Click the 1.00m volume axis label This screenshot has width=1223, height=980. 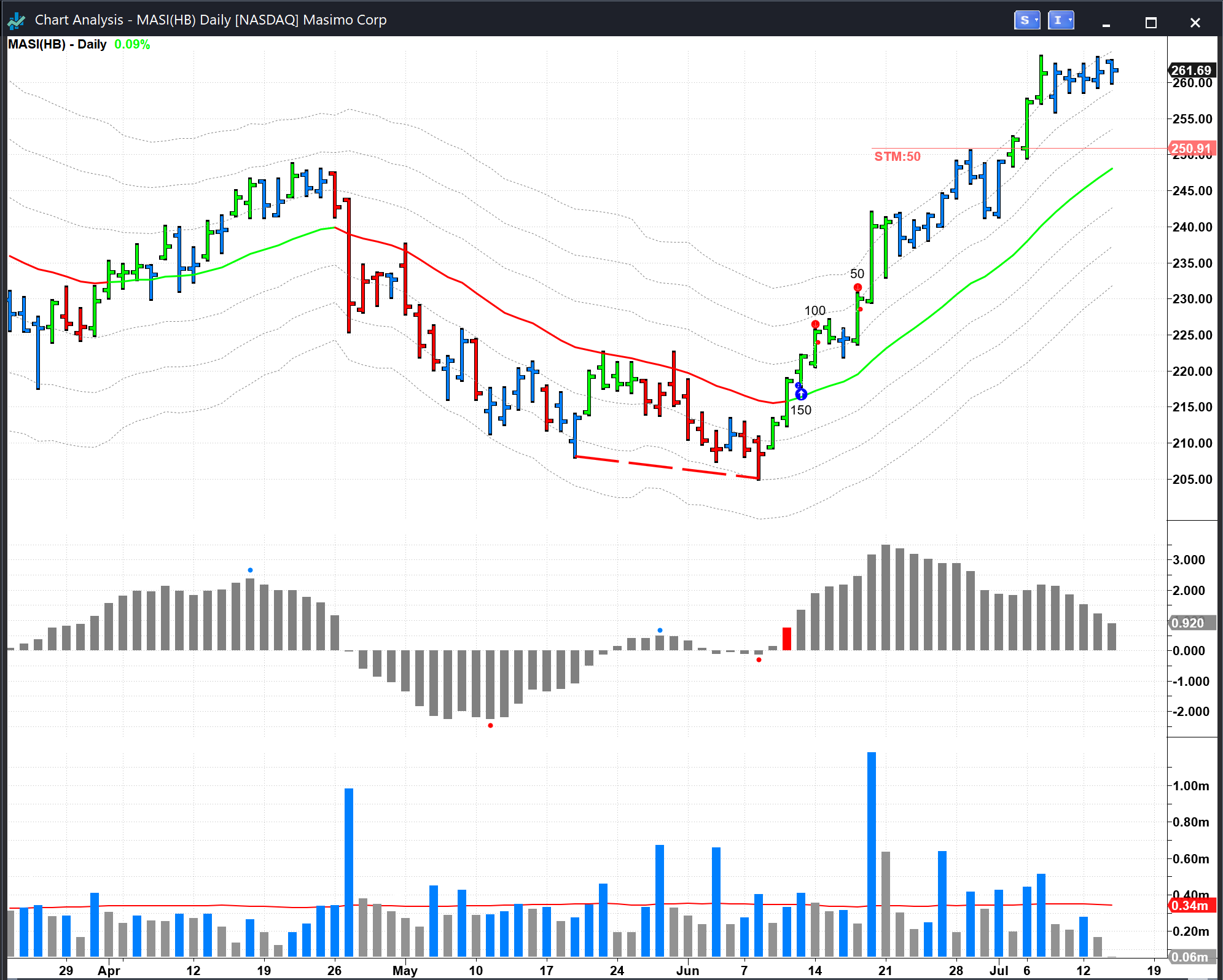click(1191, 786)
